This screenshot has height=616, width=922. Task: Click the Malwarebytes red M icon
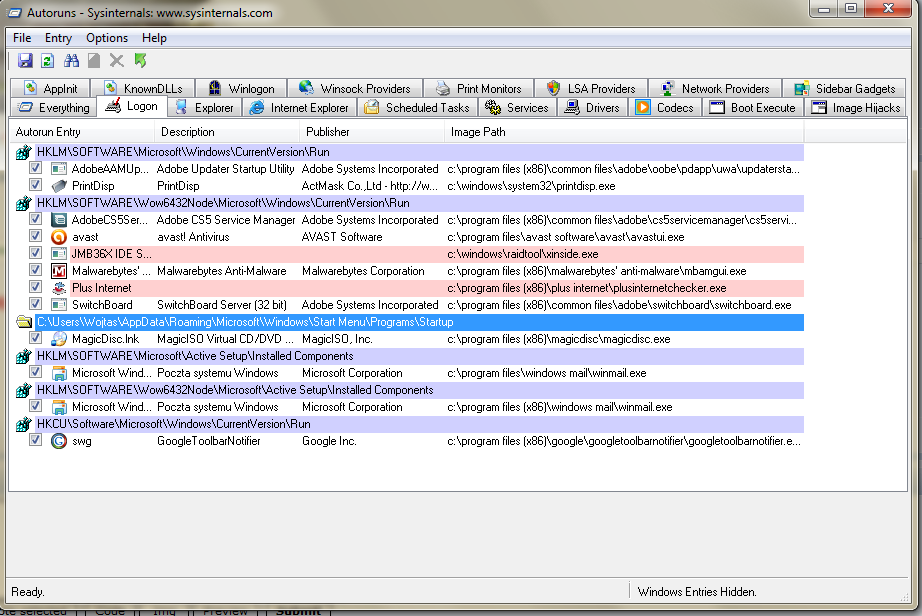pyautogui.click(x=59, y=271)
